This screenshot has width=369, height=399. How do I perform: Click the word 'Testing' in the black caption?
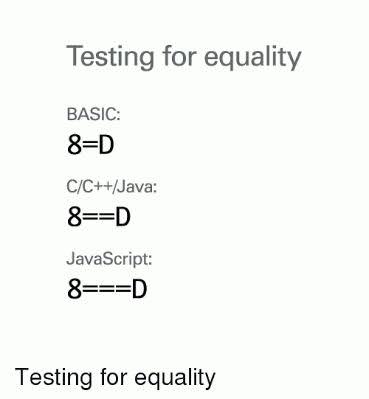click(53, 378)
